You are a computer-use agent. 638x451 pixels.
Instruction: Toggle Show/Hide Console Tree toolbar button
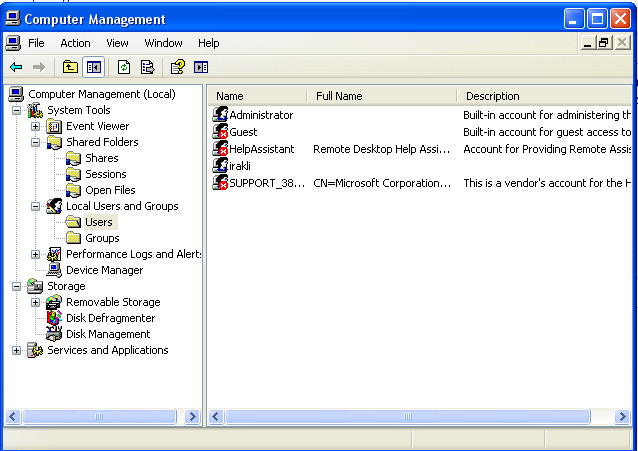point(93,67)
